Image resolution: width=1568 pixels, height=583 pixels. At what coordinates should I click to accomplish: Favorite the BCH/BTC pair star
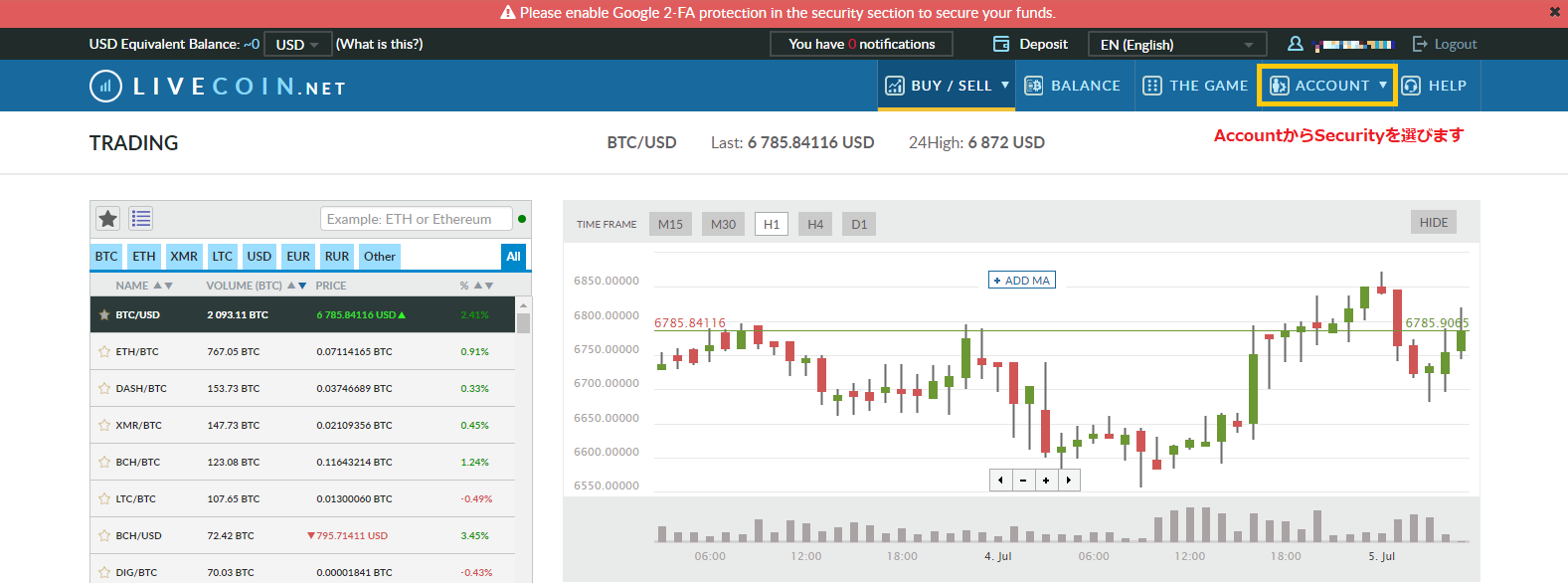pyautogui.click(x=104, y=462)
